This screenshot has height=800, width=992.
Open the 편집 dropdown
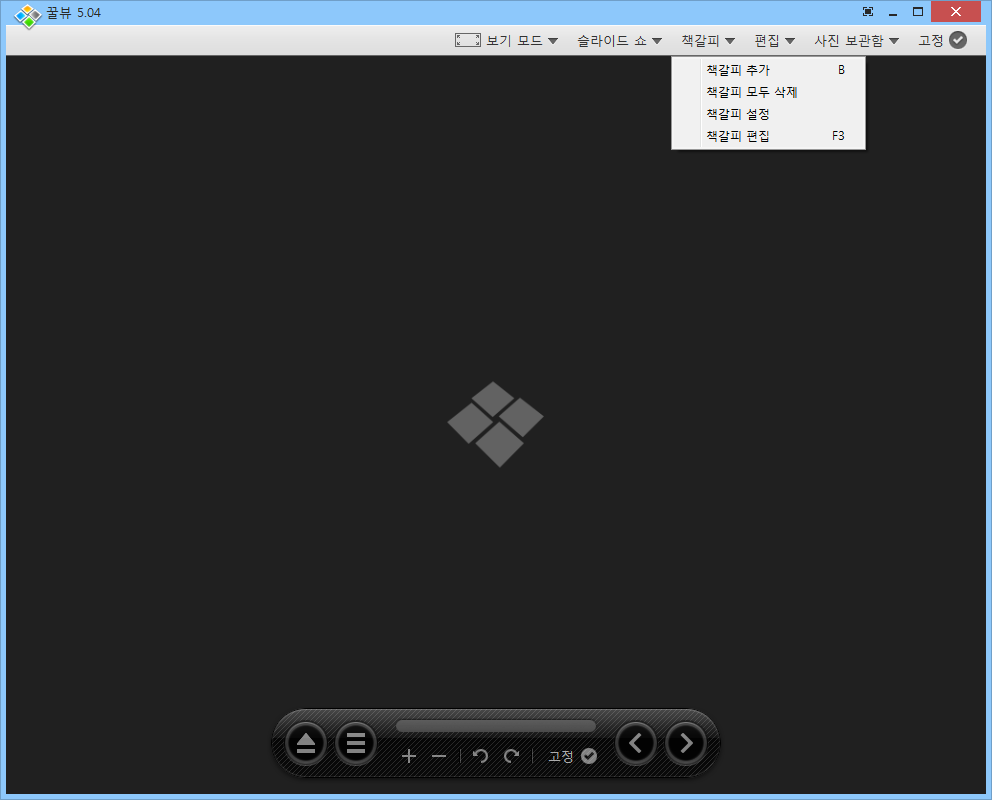coord(774,40)
